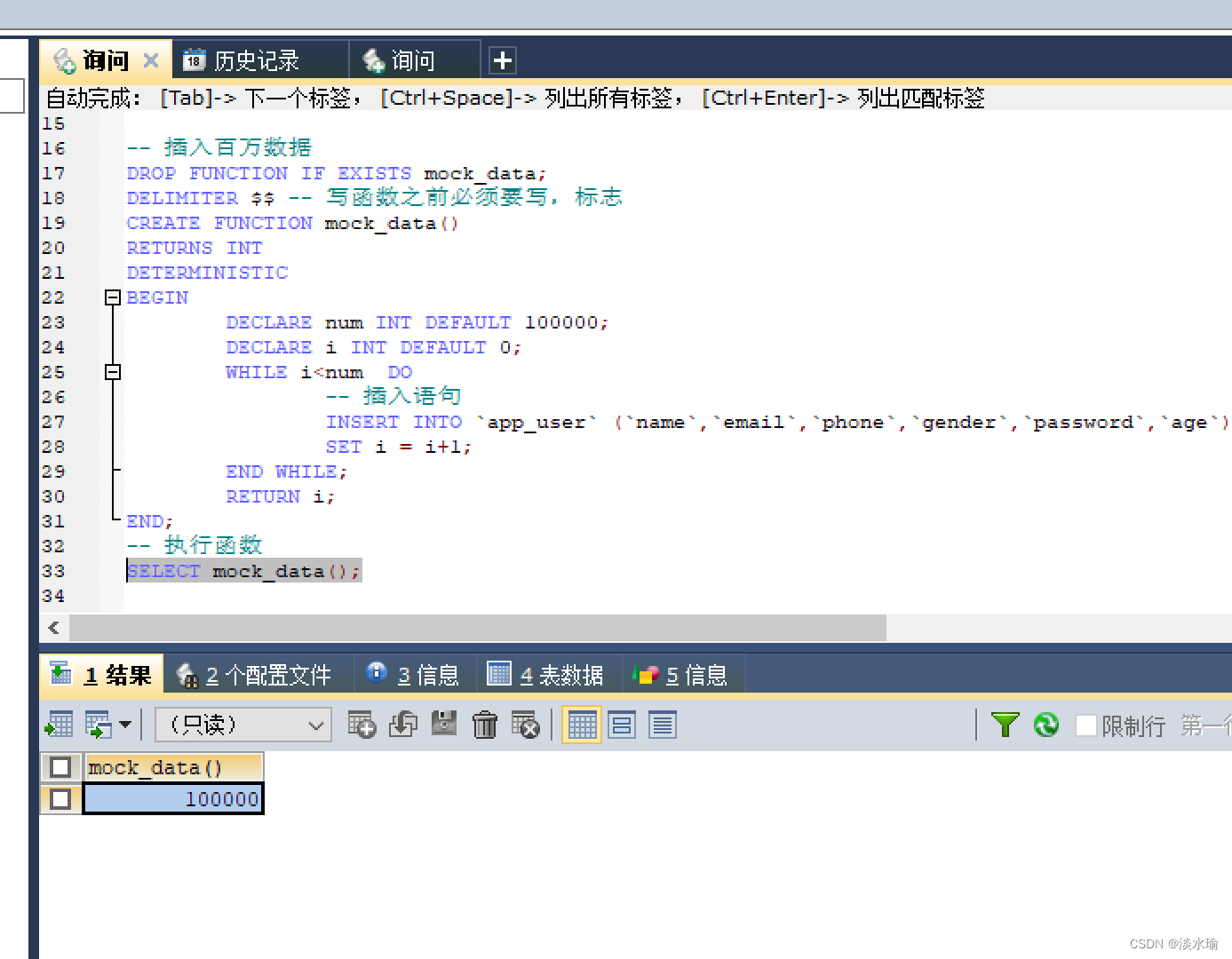Toggle the 限制行 checkbox
Image resolution: width=1232 pixels, height=959 pixels.
pyautogui.click(x=1085, y=725)
